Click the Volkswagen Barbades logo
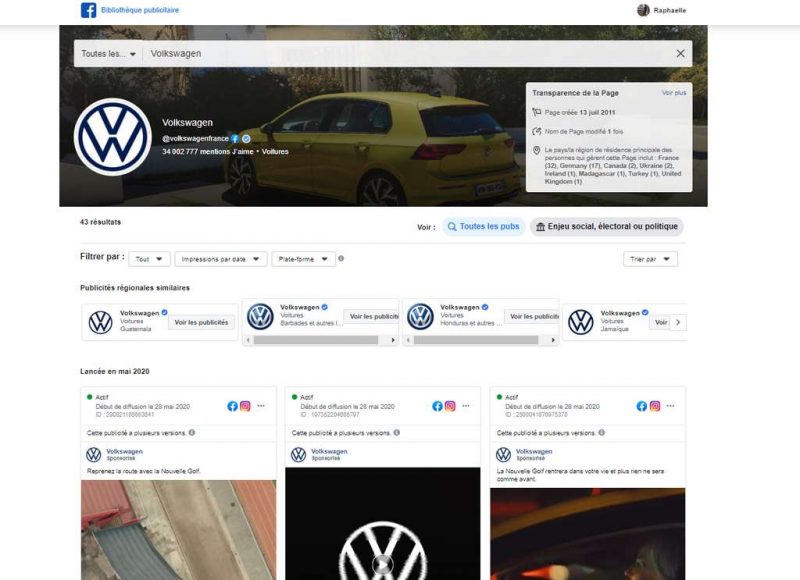This screenshot has height=580, width=800. [260, 316]
